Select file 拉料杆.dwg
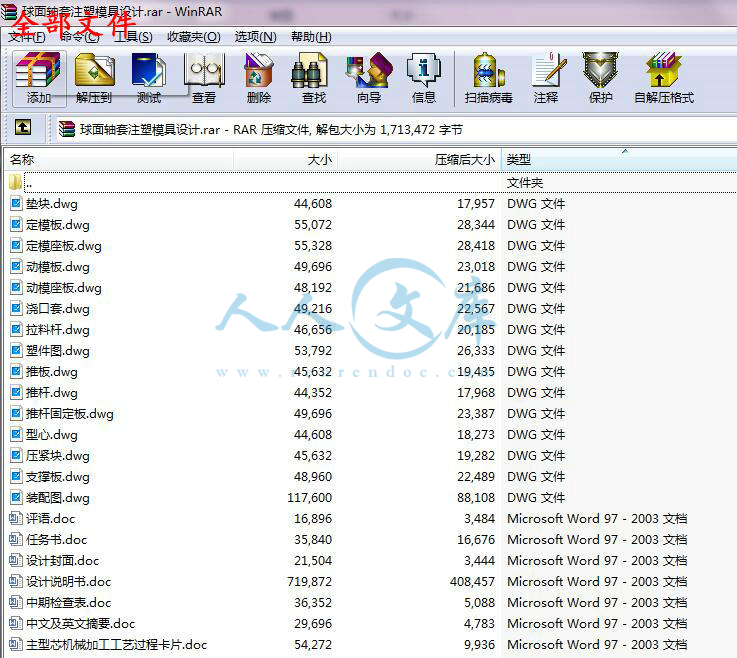This screenshot has width=737, height=658. 57,329
